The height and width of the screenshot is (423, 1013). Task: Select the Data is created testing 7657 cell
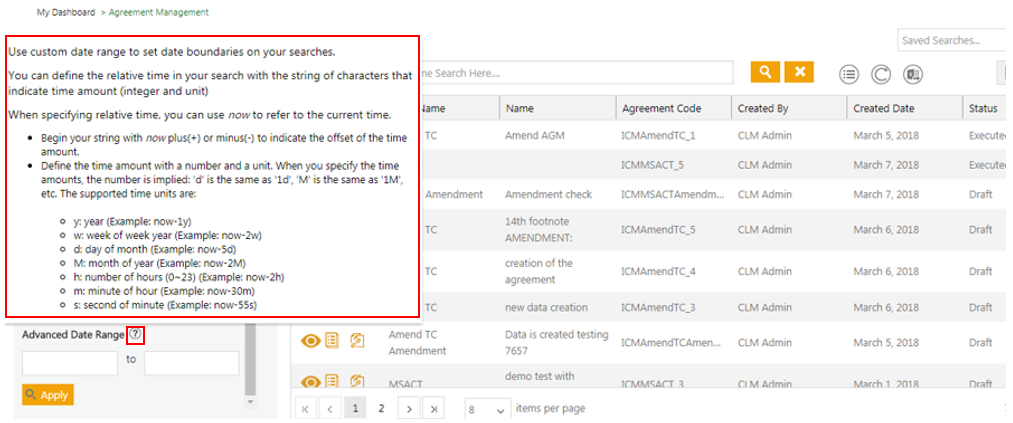click(x=557, y=342)
